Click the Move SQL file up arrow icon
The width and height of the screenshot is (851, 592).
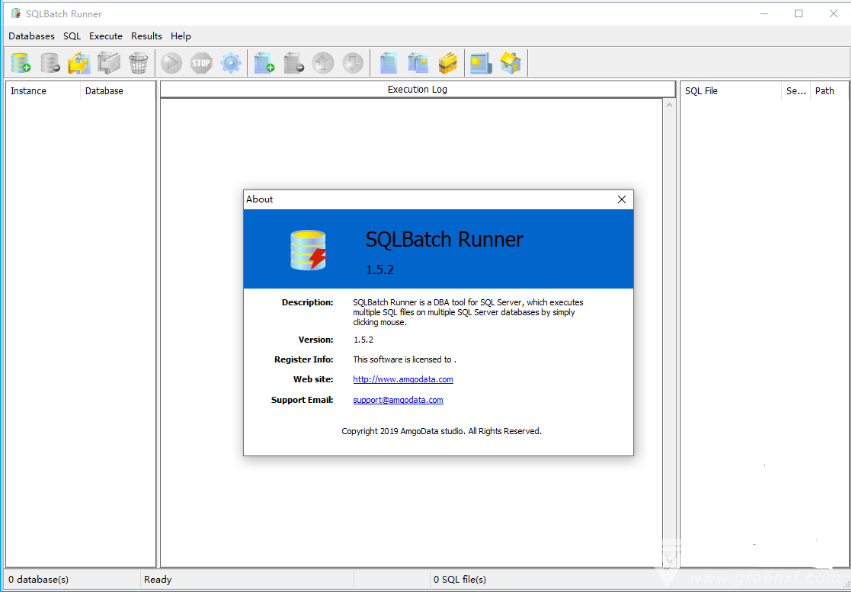[323, 63]
